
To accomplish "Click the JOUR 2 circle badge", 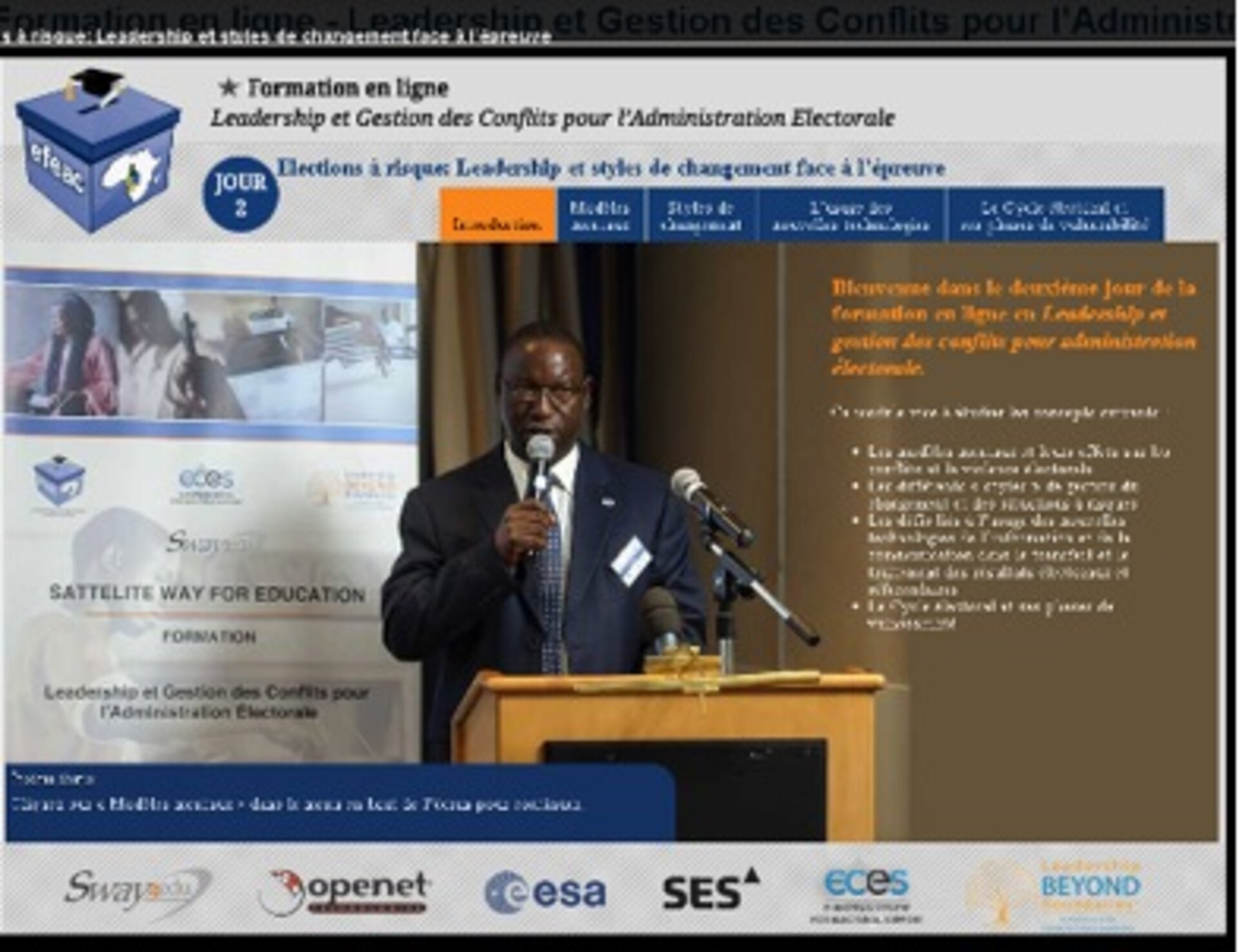I will coord(240,194).
